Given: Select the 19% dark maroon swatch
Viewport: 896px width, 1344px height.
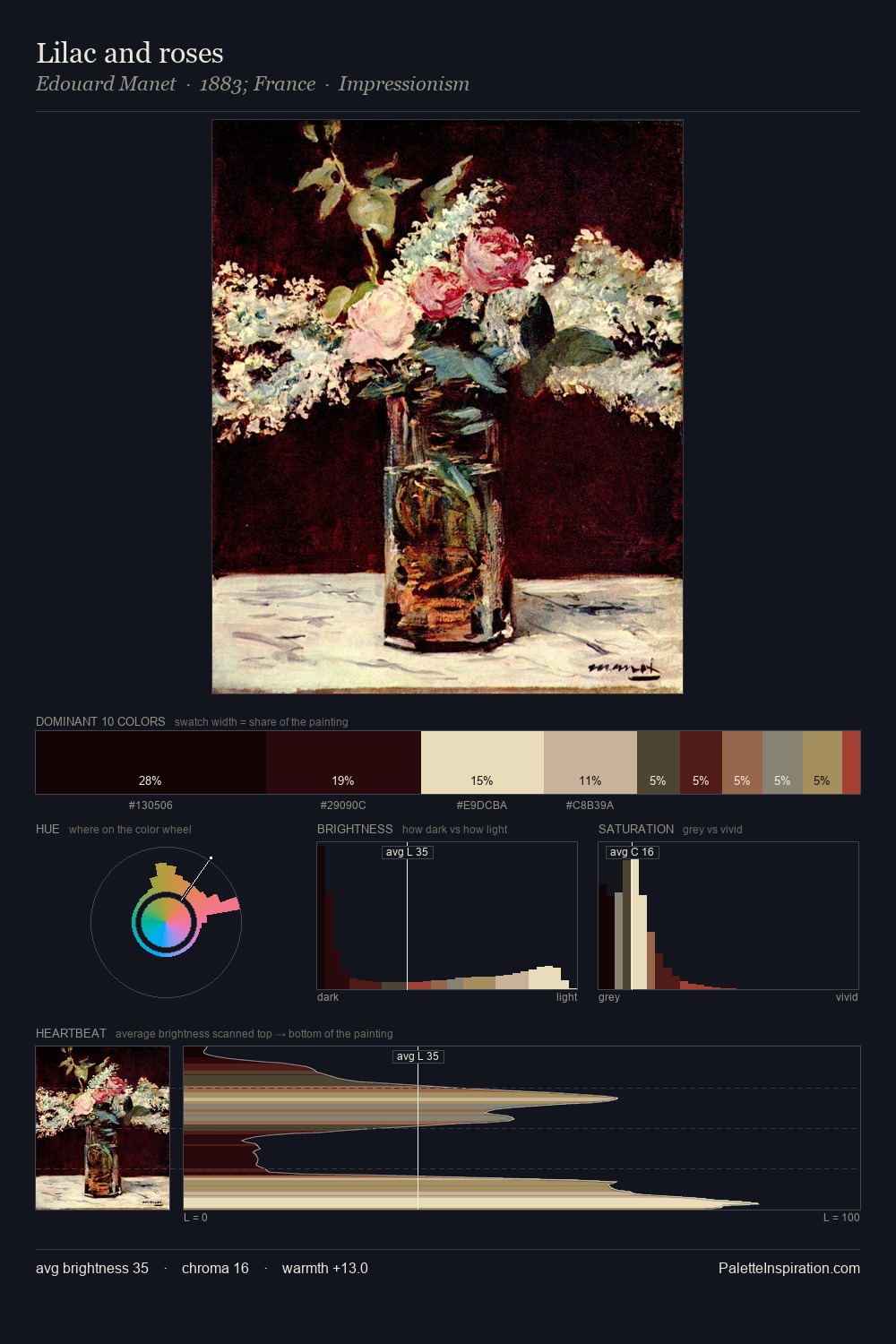Looking at the screenshot, I should (x=343, y=762).
